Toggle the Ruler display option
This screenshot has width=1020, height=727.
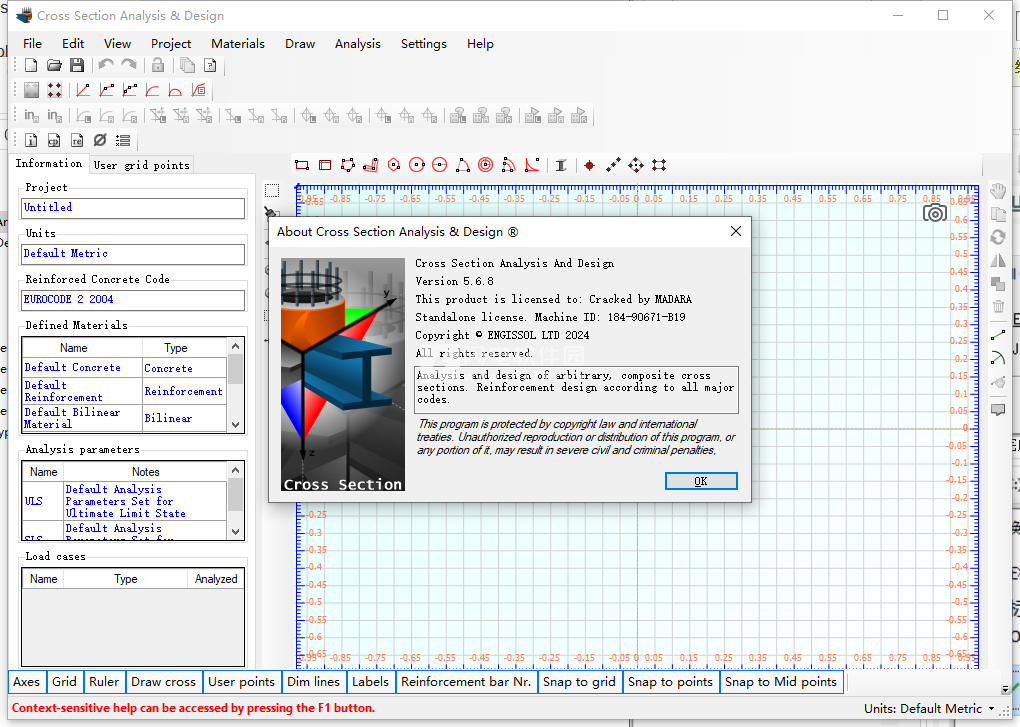pyautogui.click(x=104, y=681)
